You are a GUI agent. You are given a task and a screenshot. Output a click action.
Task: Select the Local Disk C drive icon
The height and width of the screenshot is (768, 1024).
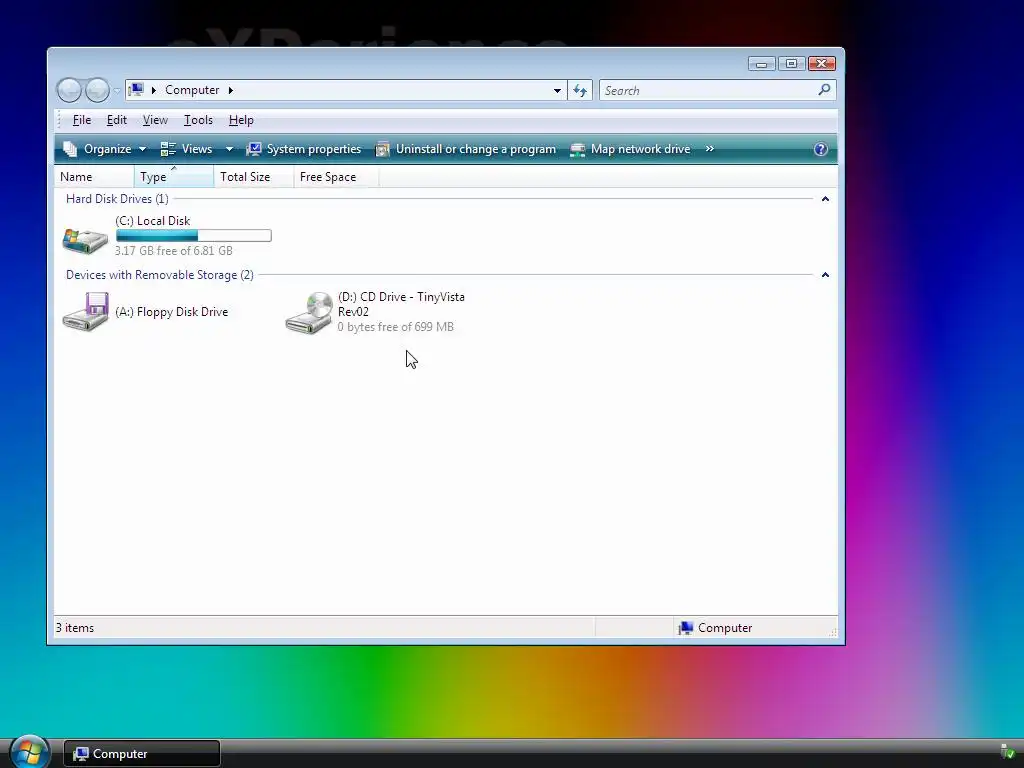coord(86,240)
